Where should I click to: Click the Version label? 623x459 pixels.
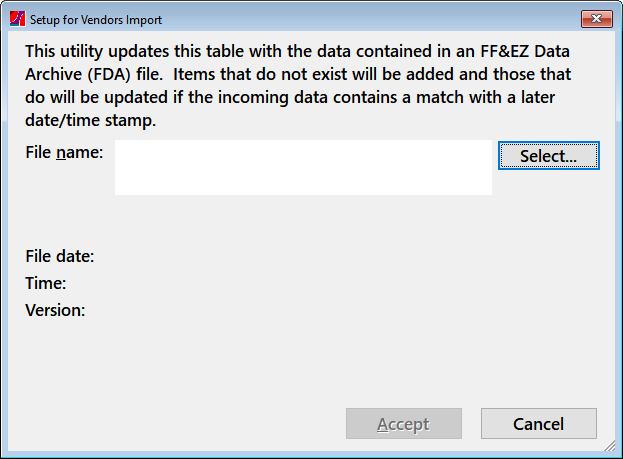click(55, 310)
